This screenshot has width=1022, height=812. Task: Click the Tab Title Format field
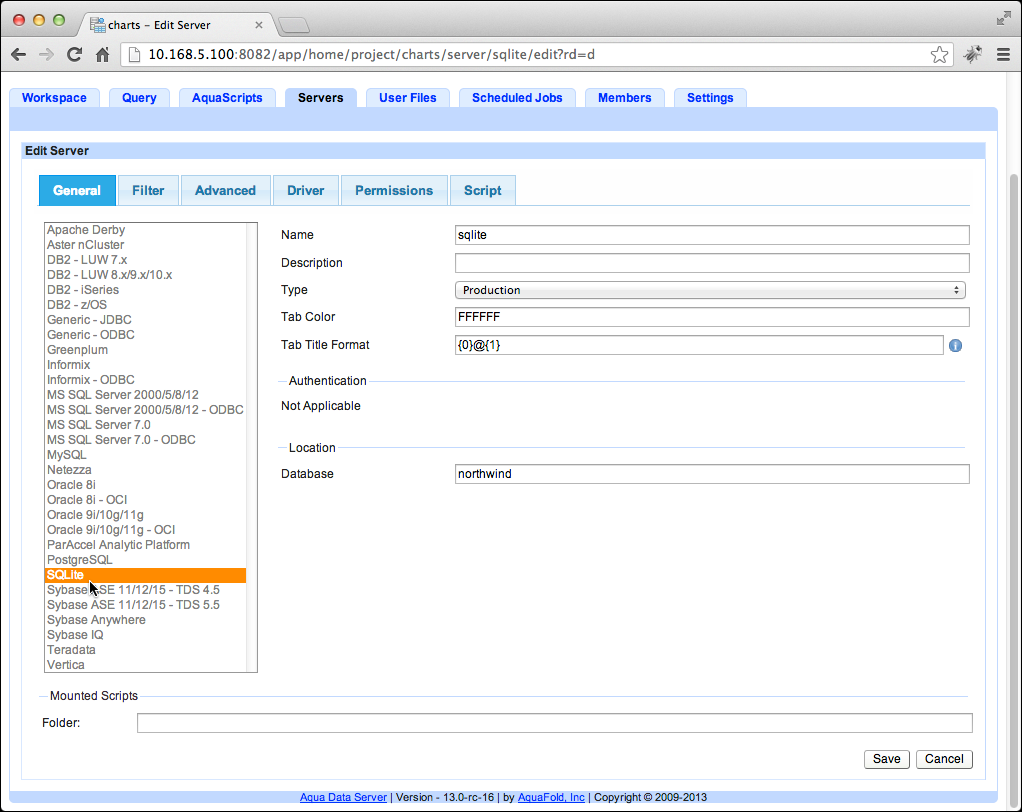pos(699,345)
